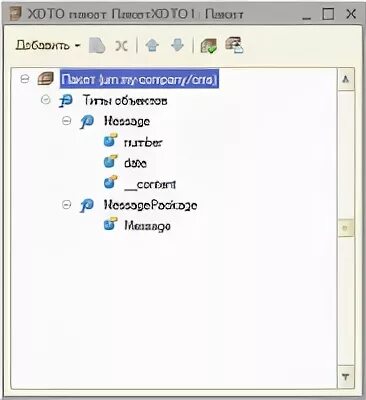The height and width of the screenshot is (400, 366).
Task: Click the copy item toolbar icon
Action: [97, 46]
